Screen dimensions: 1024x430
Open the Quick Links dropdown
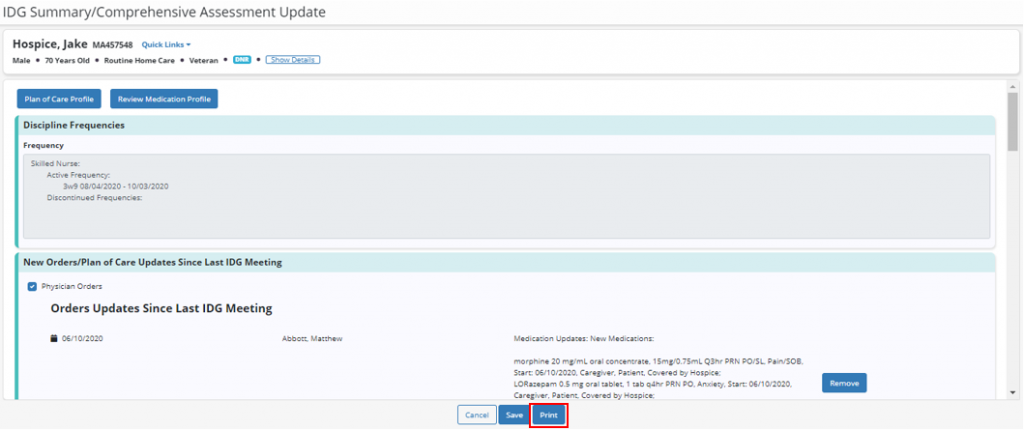pyautogui.click(x=166, y=44)
